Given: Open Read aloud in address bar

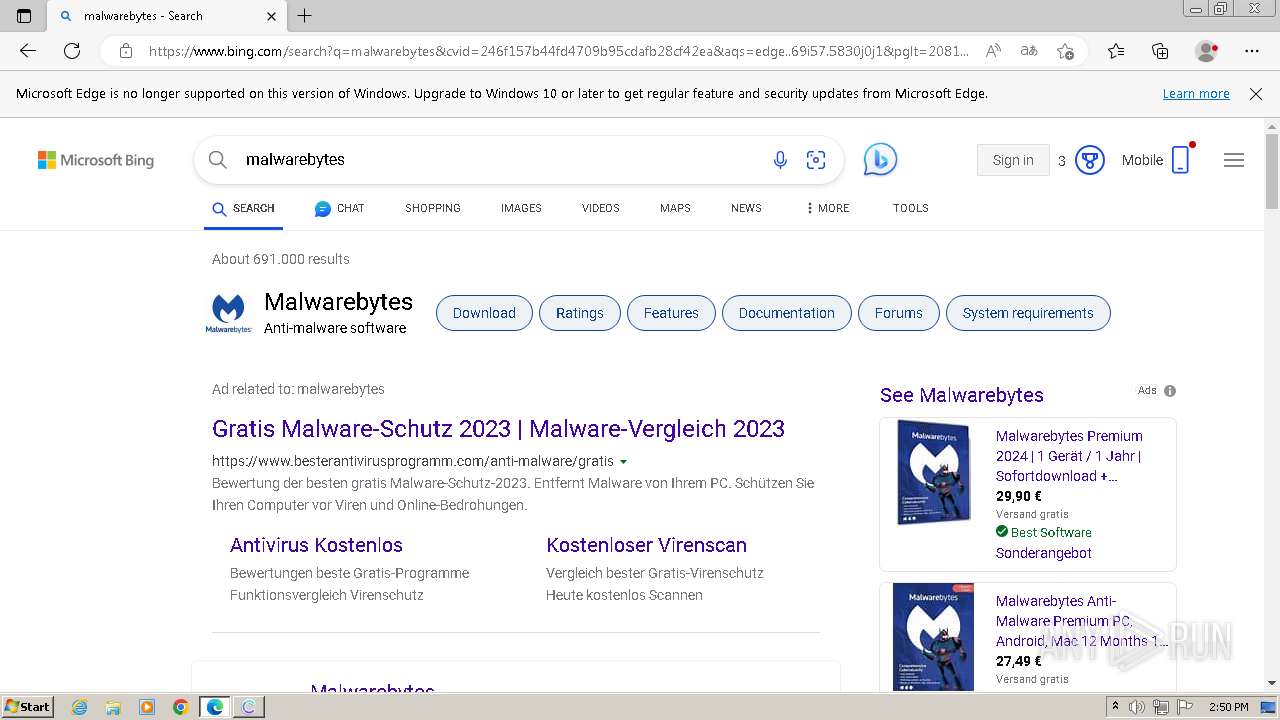Looking at the screenshot, I should pyautogui.click(x=993, y=51).
